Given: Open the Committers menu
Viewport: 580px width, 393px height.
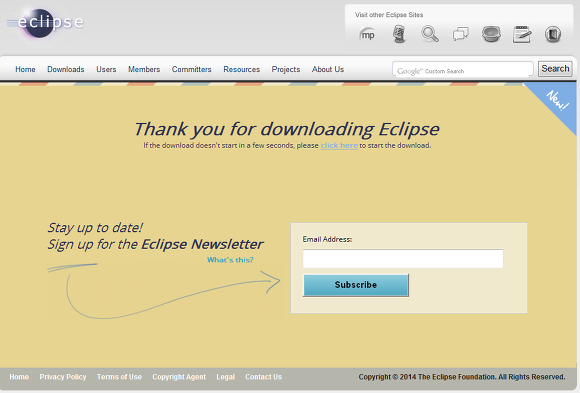Looking at the screenshot, I should coord(192,70).
